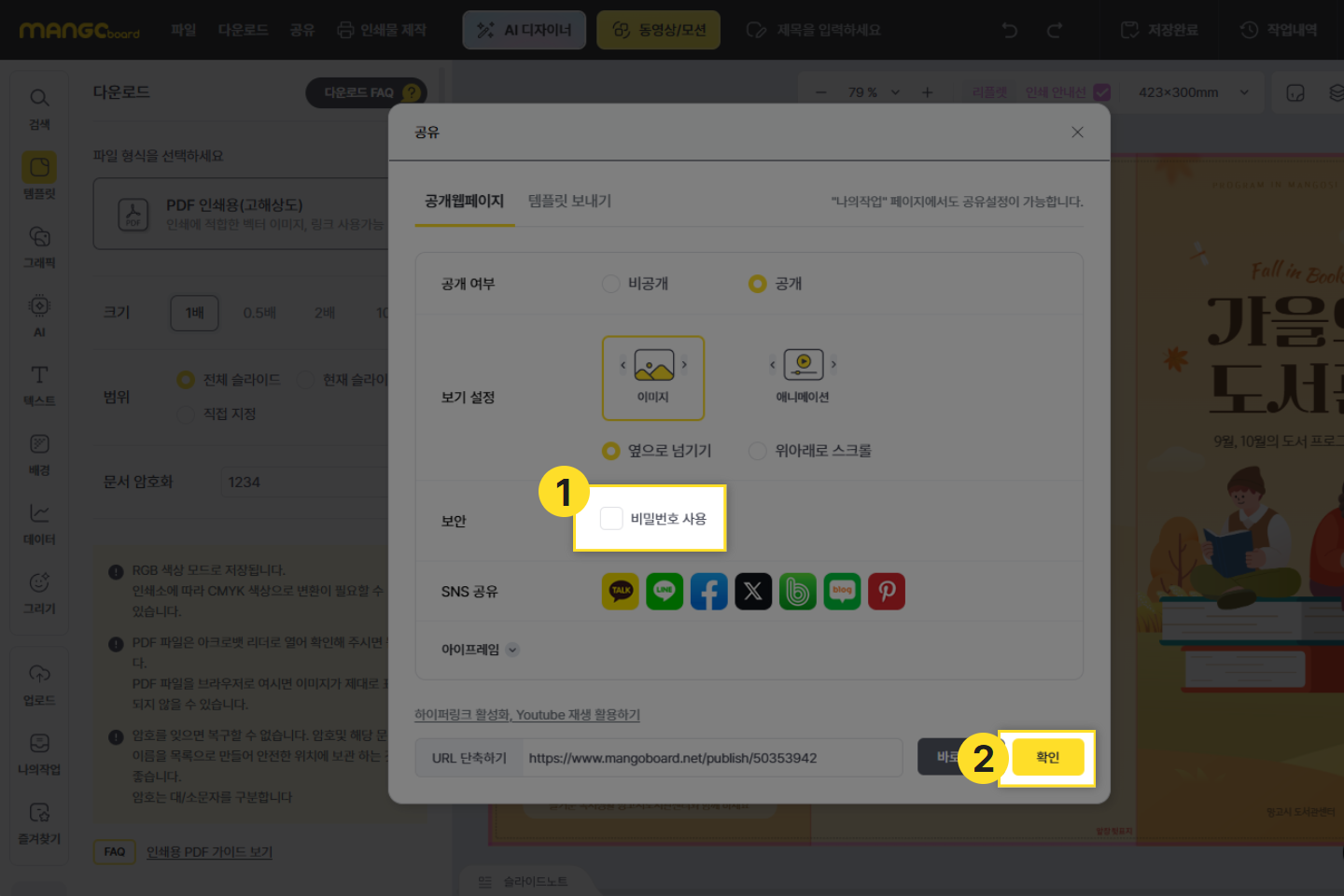The width and height of the screenshot is (1344, 896).
Task: Open the 업로드 upload panel
Action: coord(39,684)
